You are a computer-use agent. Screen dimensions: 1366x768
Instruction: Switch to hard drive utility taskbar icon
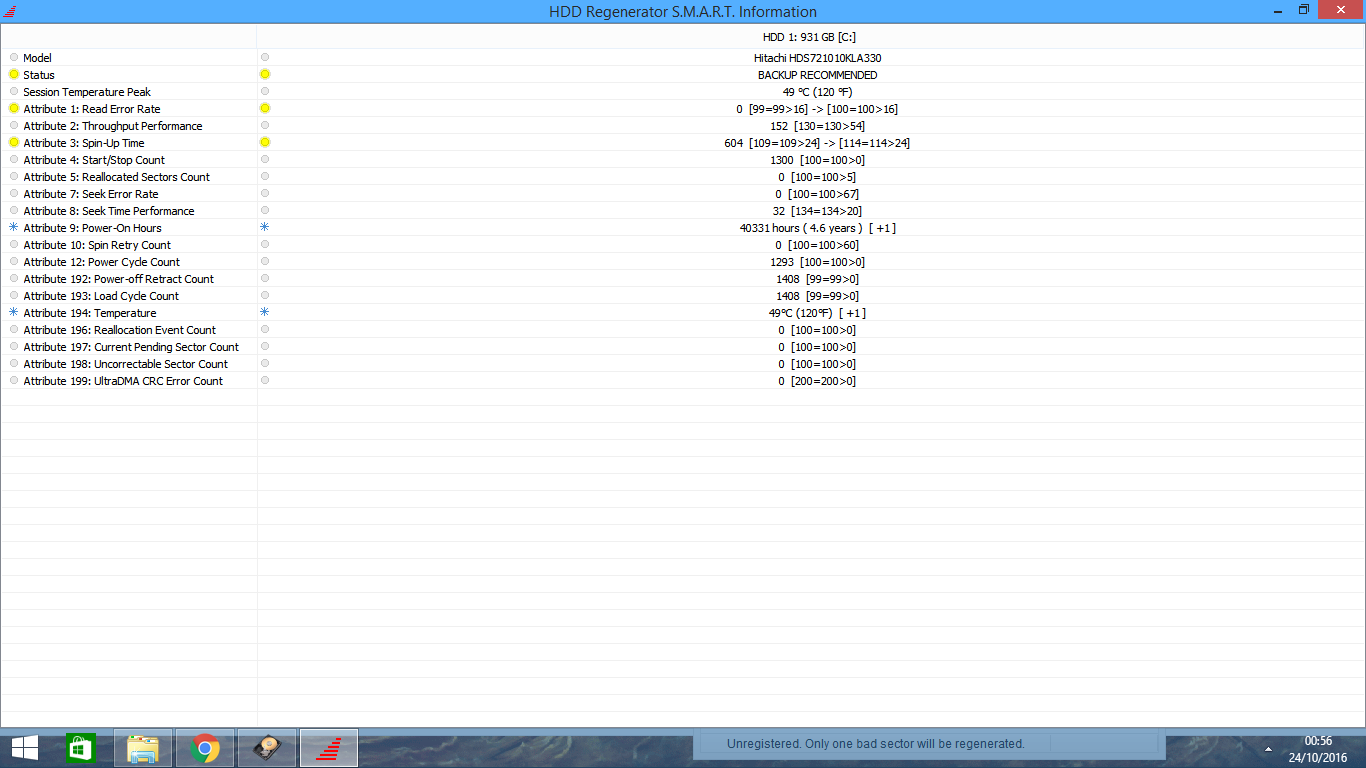point(267,748)
